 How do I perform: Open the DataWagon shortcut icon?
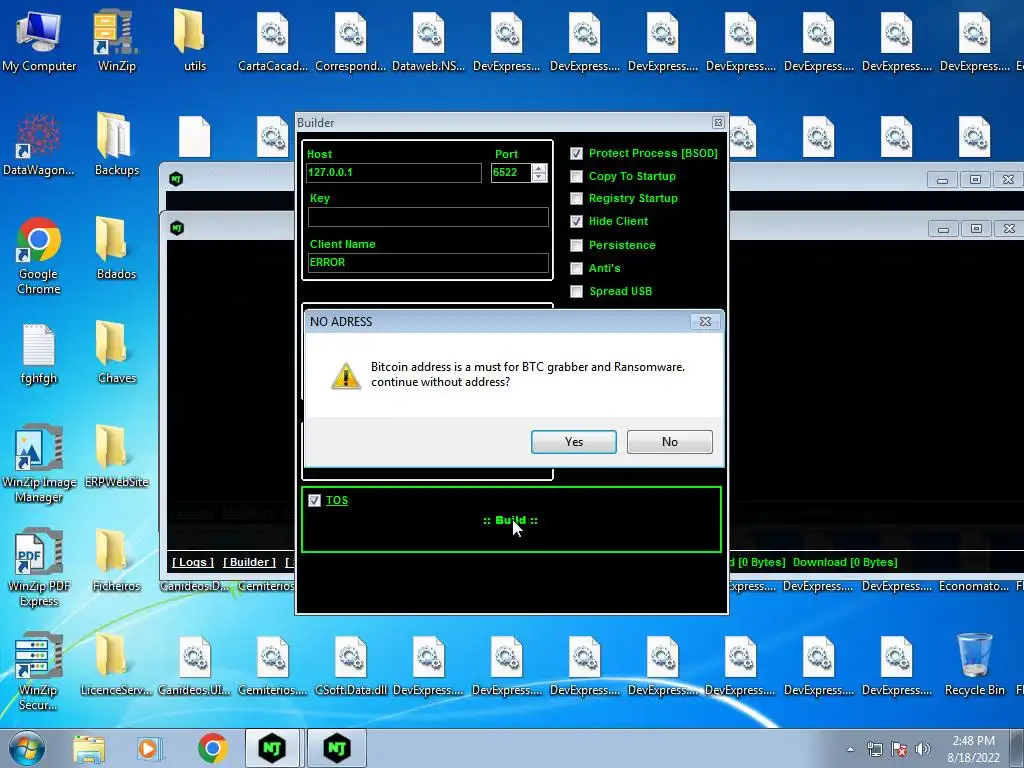click(39, 144)
